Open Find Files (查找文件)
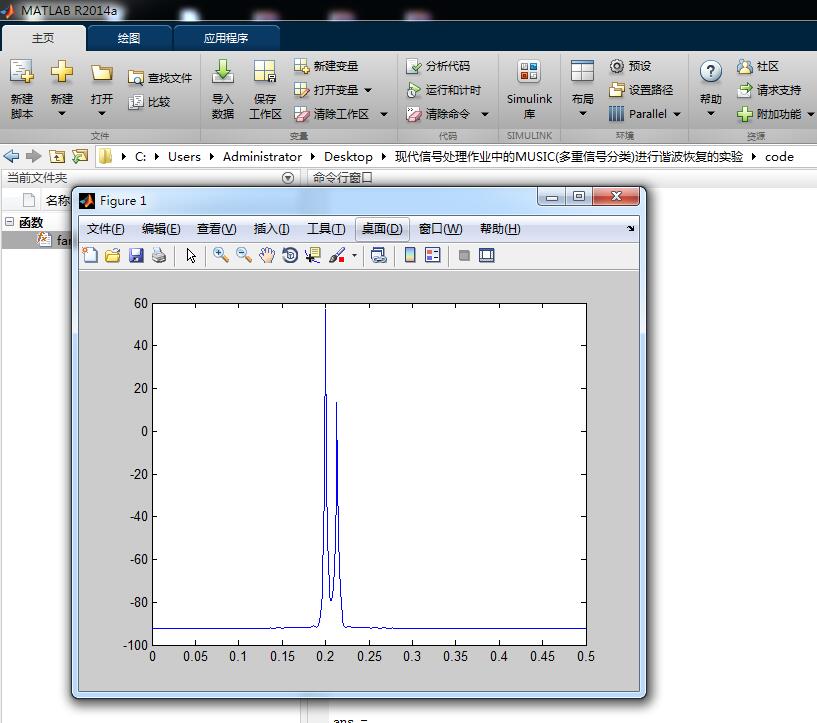 click(x=160, y=78)
